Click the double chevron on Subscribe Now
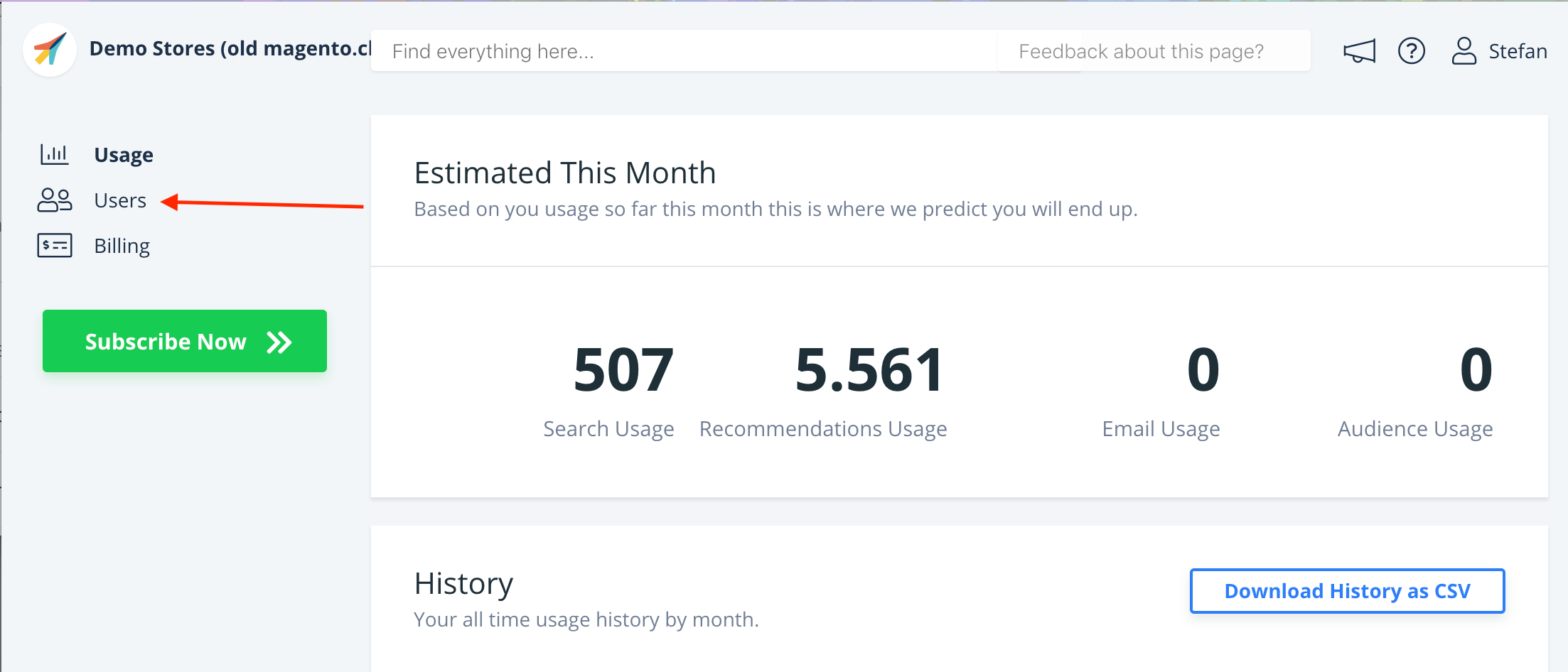1568x672 pixels. click(279, 342)
